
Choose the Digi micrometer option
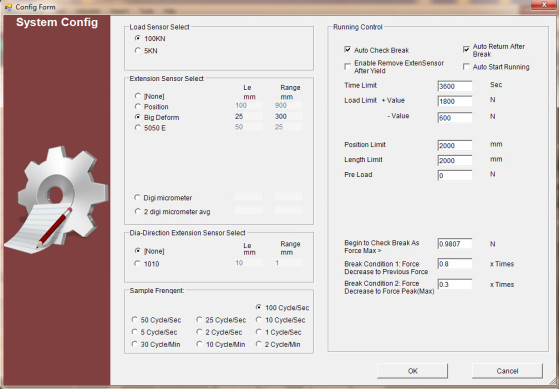pyautogui.click(x=137, y=197)
